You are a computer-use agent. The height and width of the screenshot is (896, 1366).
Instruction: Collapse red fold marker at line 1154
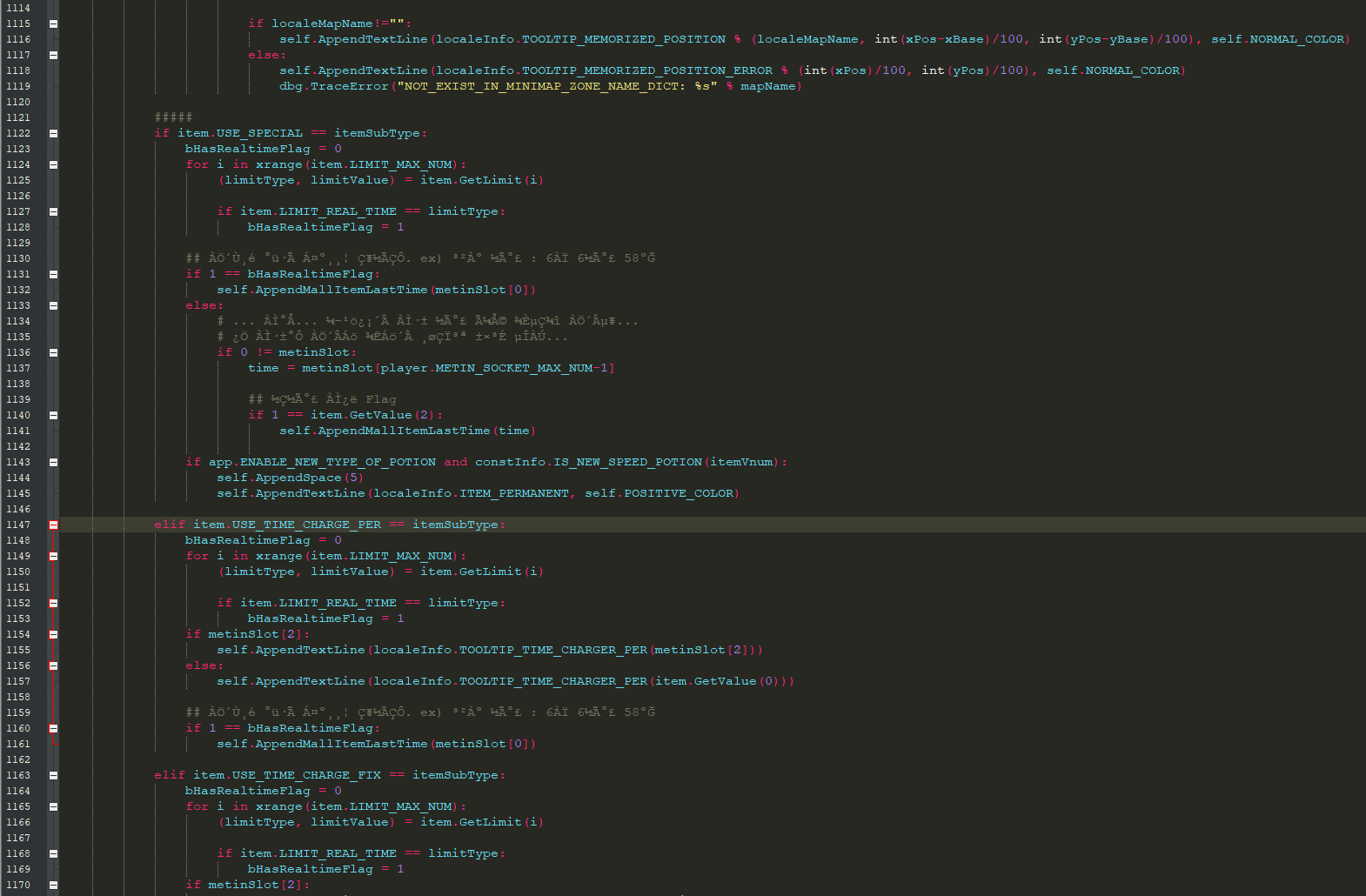tap(53, 634)
